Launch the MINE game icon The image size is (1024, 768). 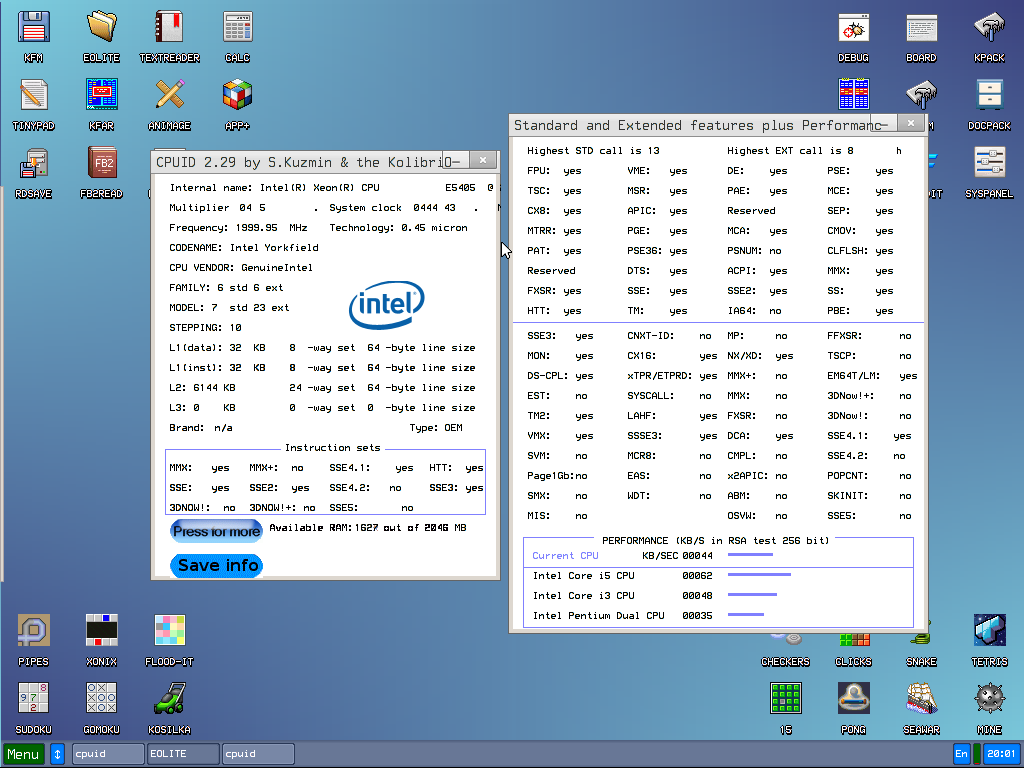989,699
